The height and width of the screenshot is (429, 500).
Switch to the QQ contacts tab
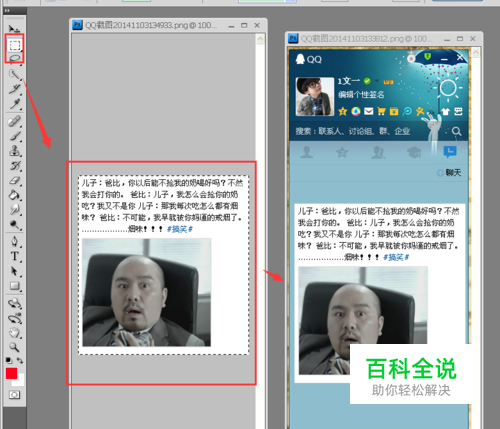pyautogui.click(x=306, y=152)
